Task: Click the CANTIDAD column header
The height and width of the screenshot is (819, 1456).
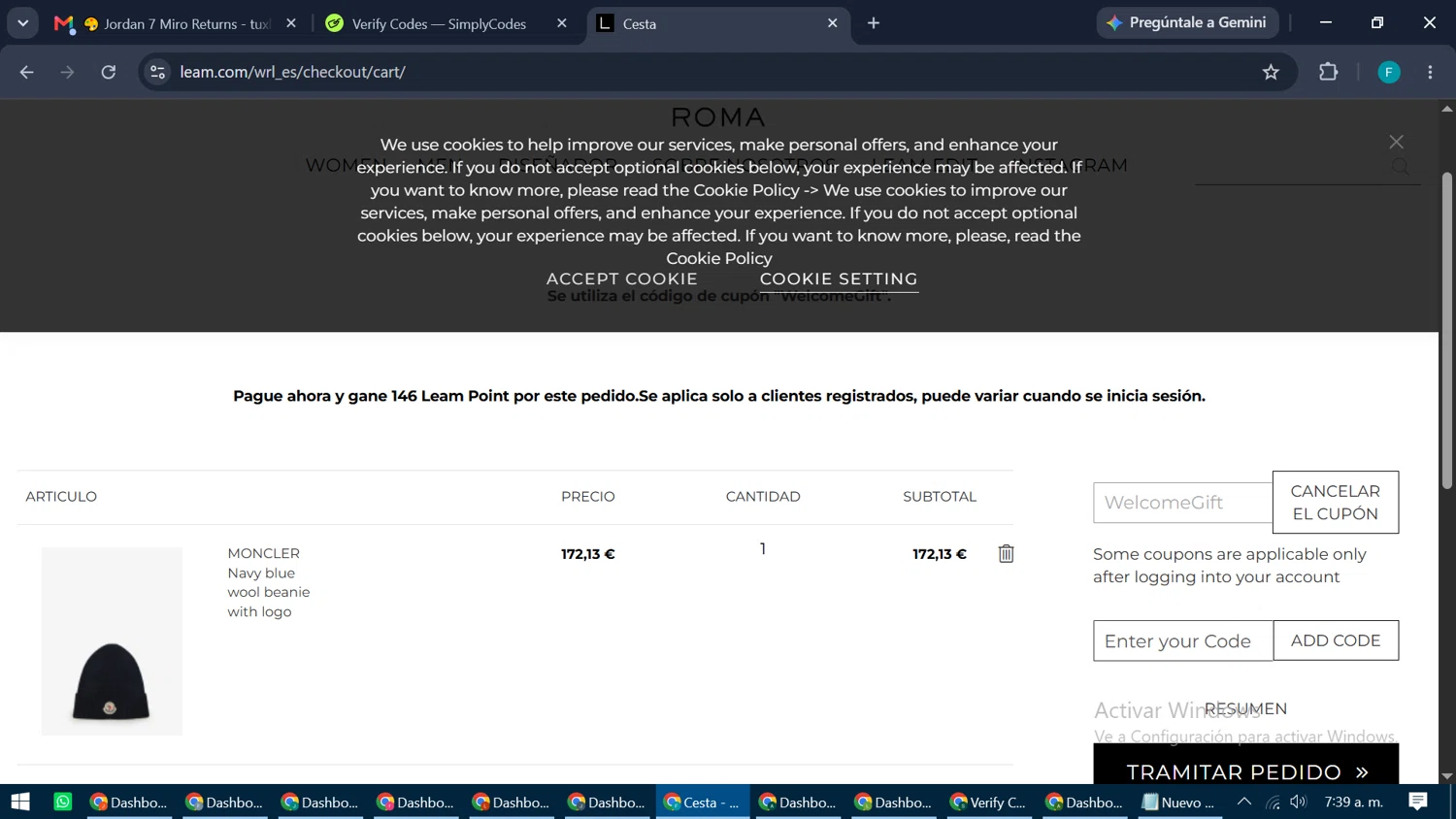Action: pos(763,497)
